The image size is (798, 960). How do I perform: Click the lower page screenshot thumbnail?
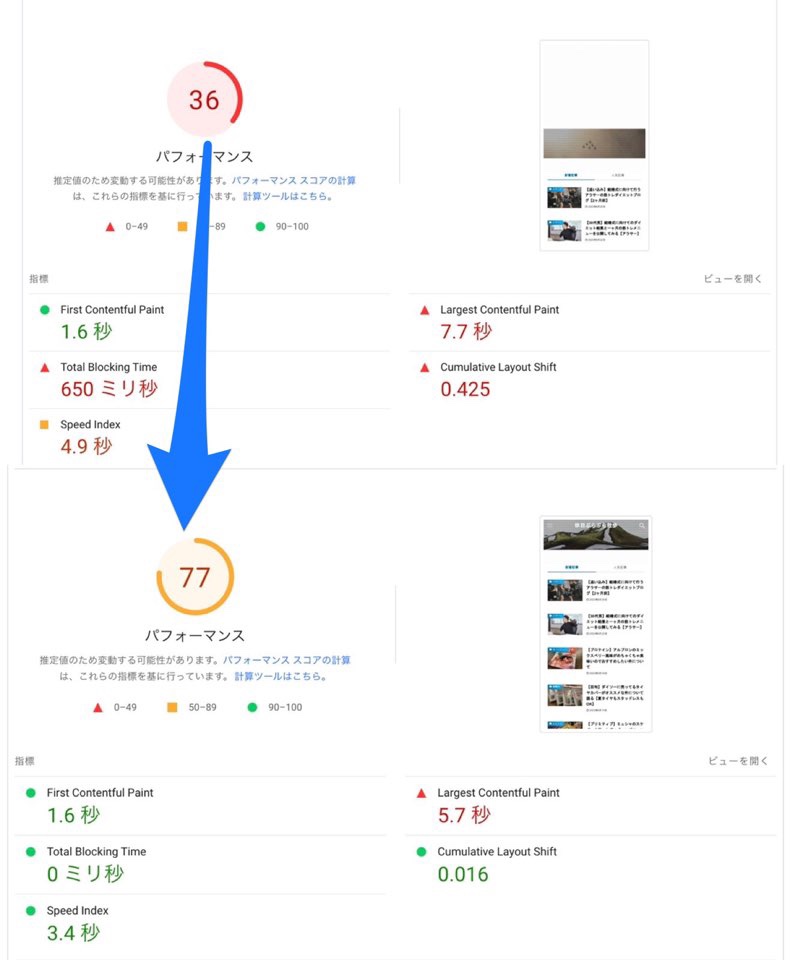point(595,624)
